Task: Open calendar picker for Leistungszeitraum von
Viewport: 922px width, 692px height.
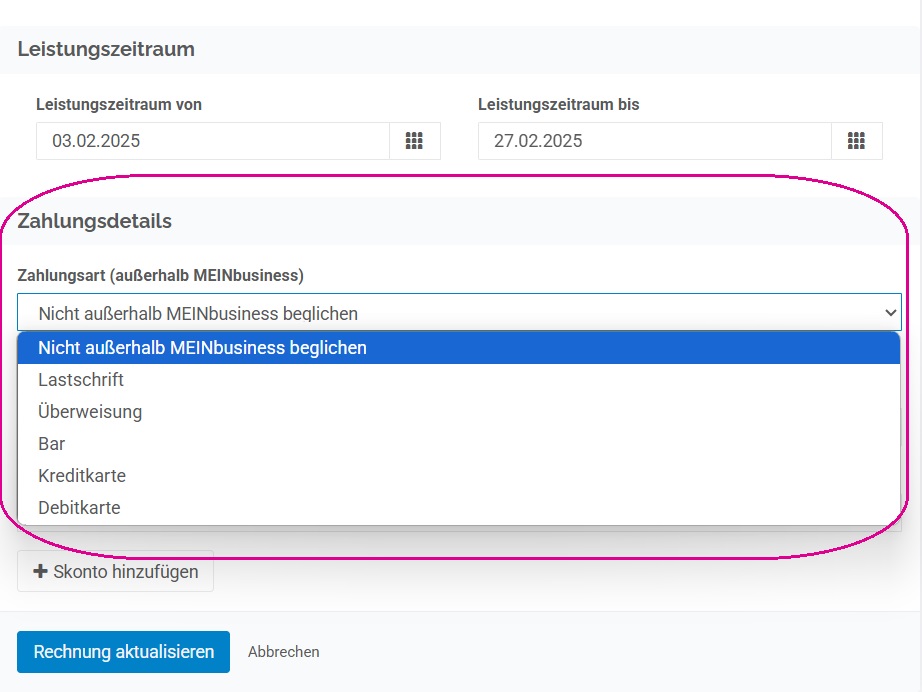Action: tap(415, 141)
